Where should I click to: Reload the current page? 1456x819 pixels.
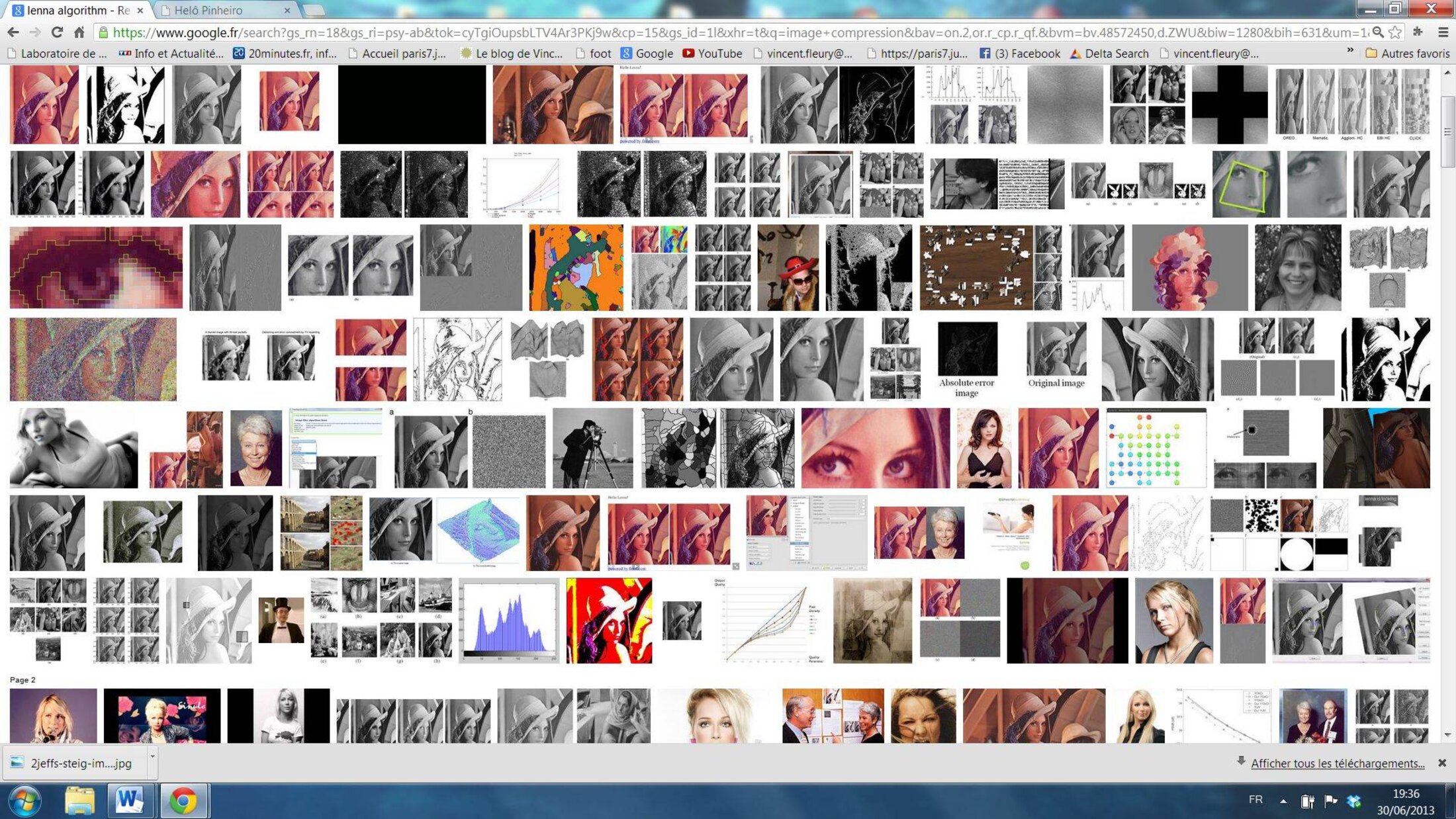pos(57,32)
